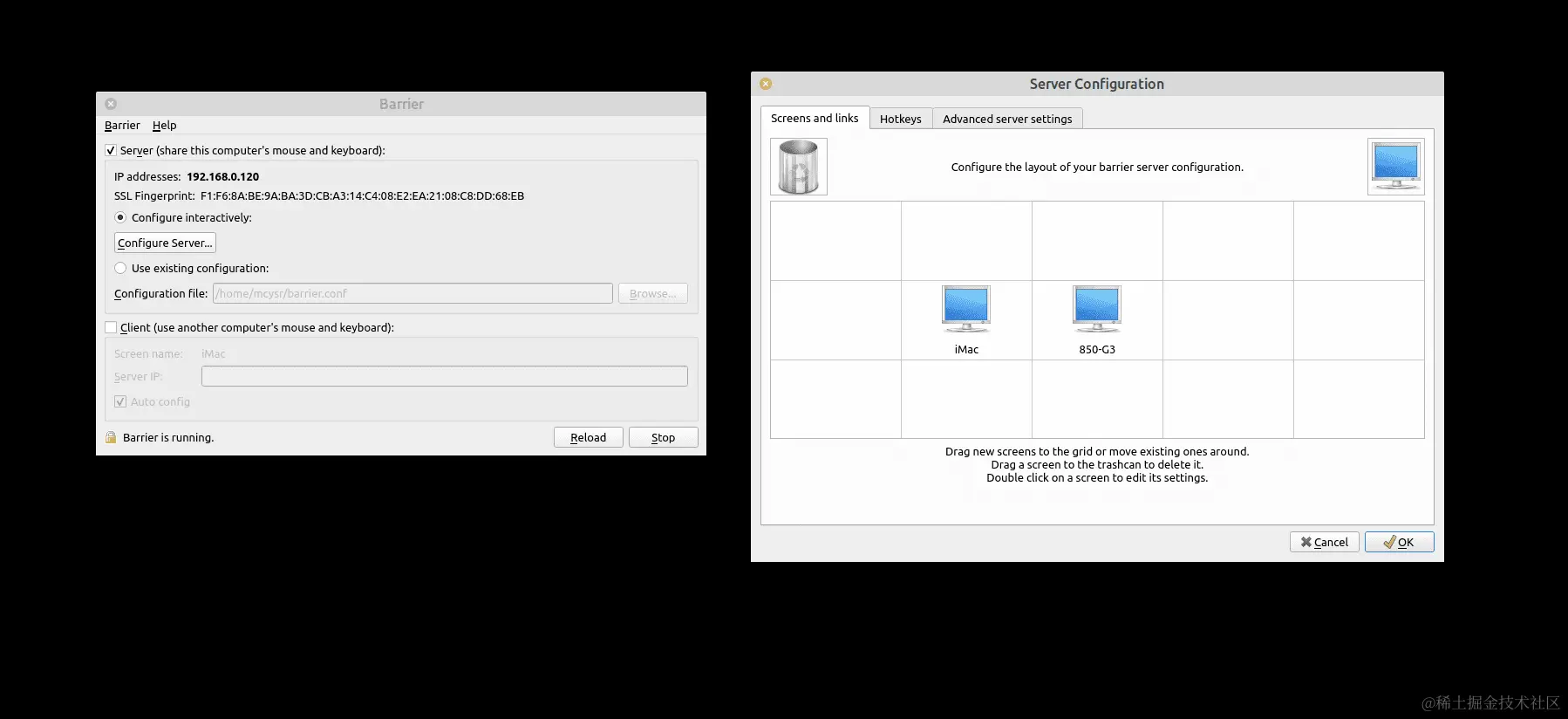
Task: Switch to the Screens and links tab
Action: pos(815,118)
